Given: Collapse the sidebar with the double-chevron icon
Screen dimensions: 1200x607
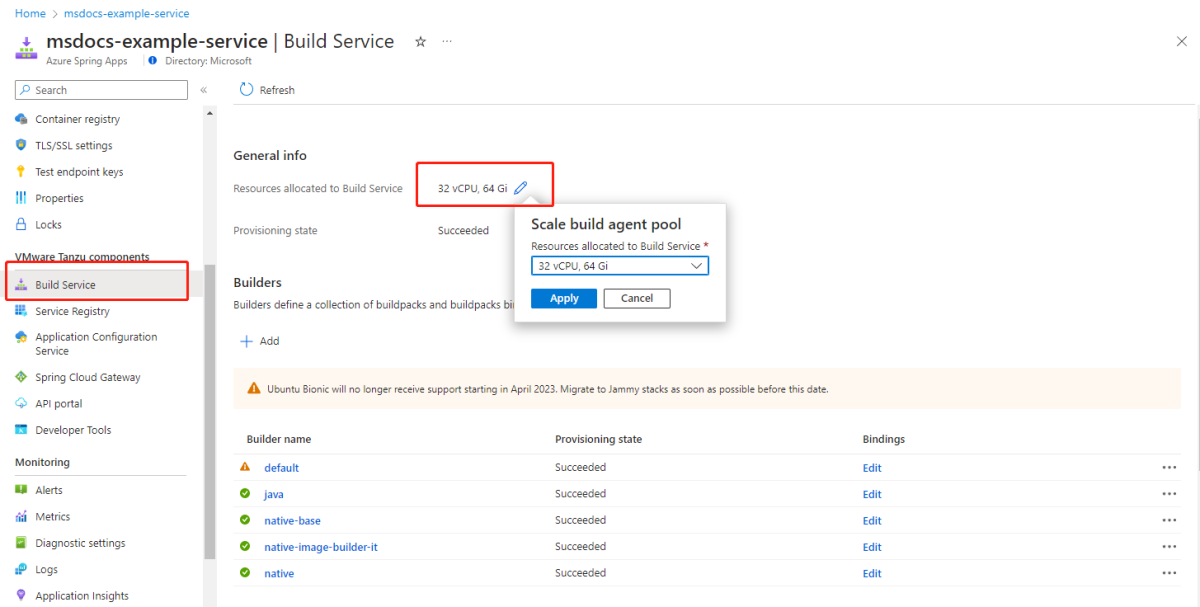Looking at the screenshot, I should (203, 90).
